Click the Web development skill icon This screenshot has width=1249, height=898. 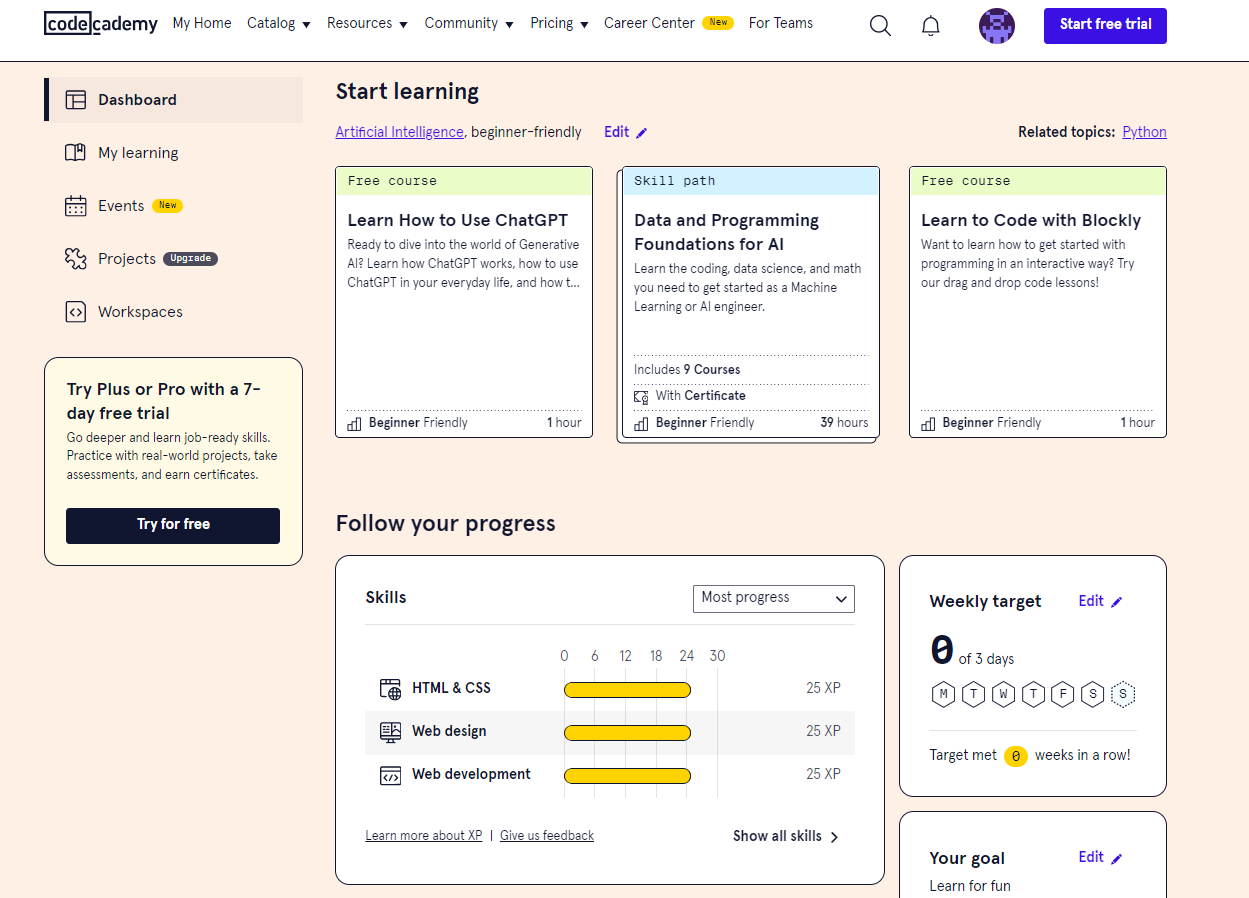[x=390, y=774]
